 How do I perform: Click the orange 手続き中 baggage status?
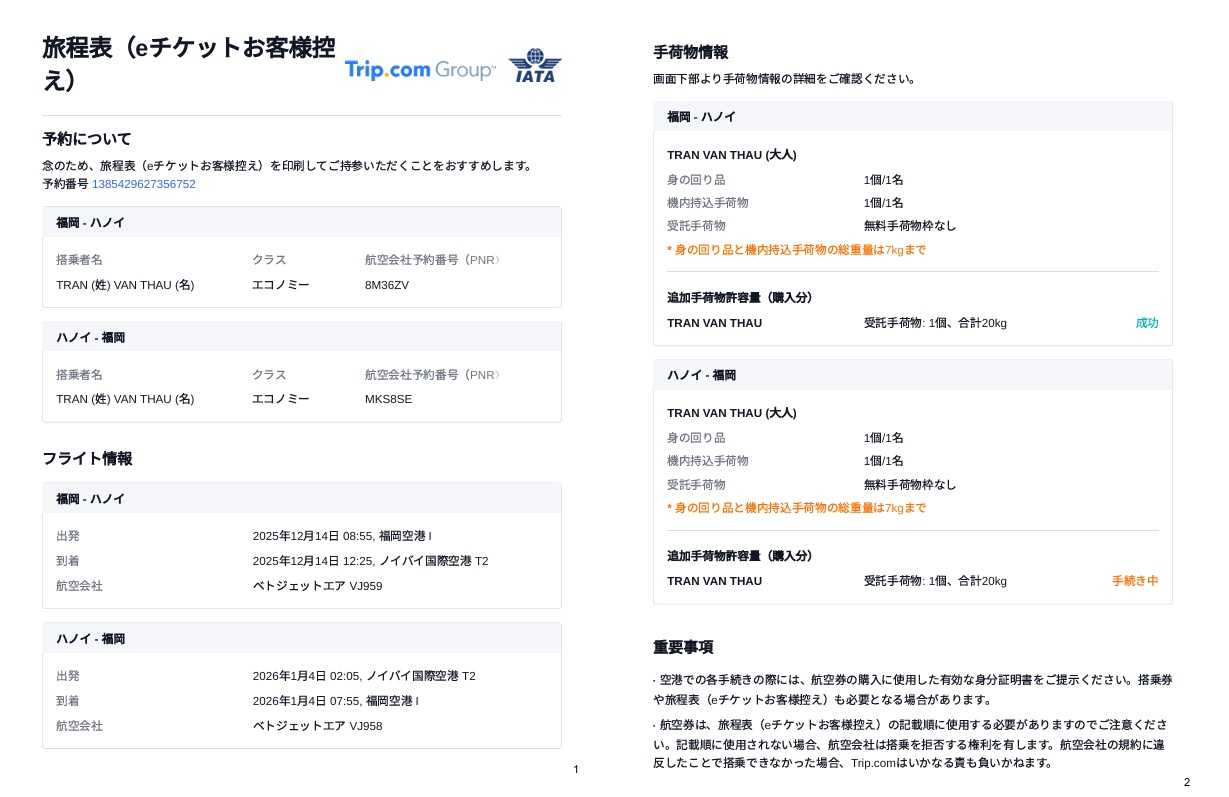coord(1134,581)
